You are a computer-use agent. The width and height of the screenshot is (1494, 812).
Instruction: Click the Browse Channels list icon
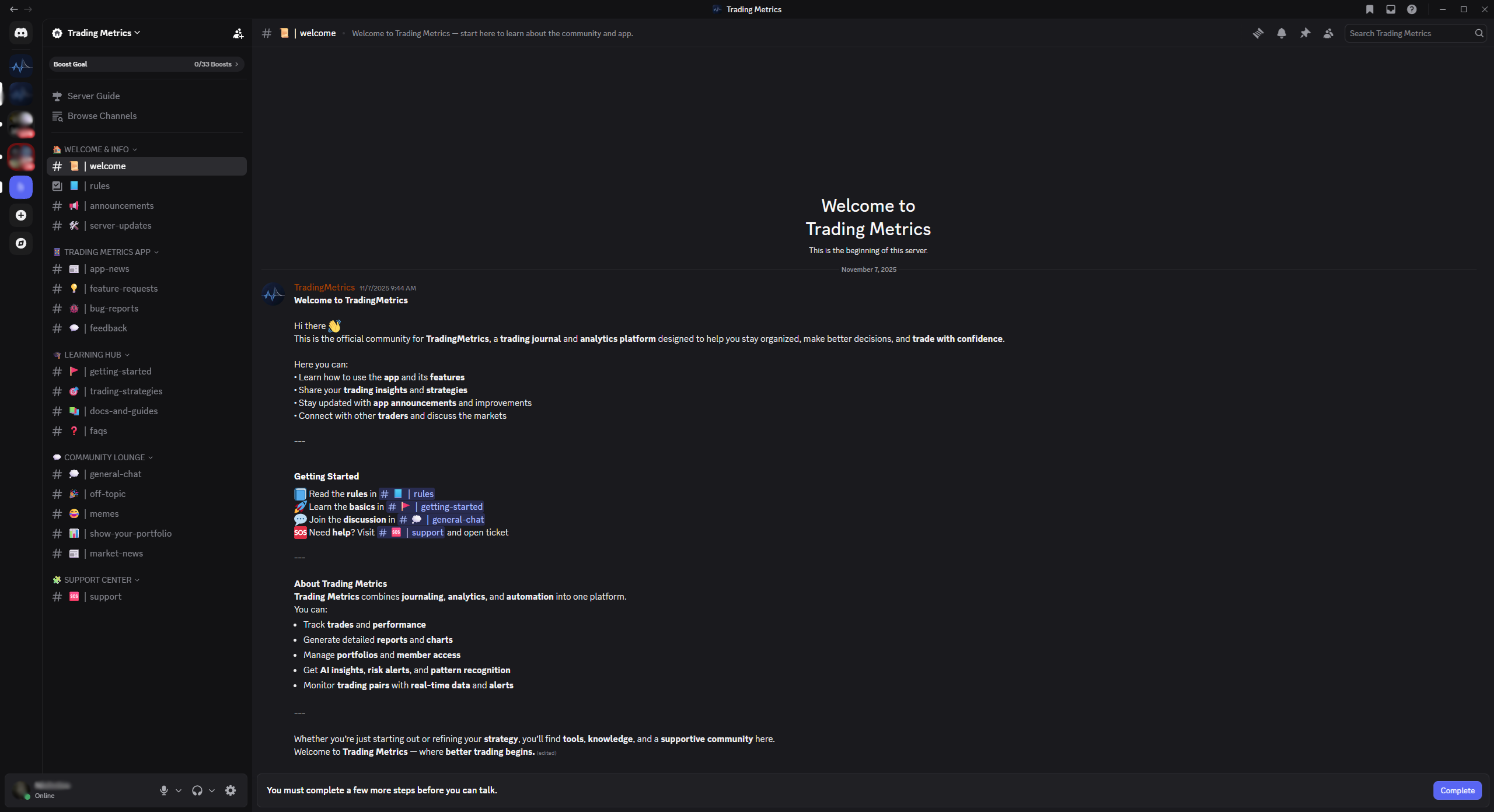pyautogui.click(x=57, y=116)
